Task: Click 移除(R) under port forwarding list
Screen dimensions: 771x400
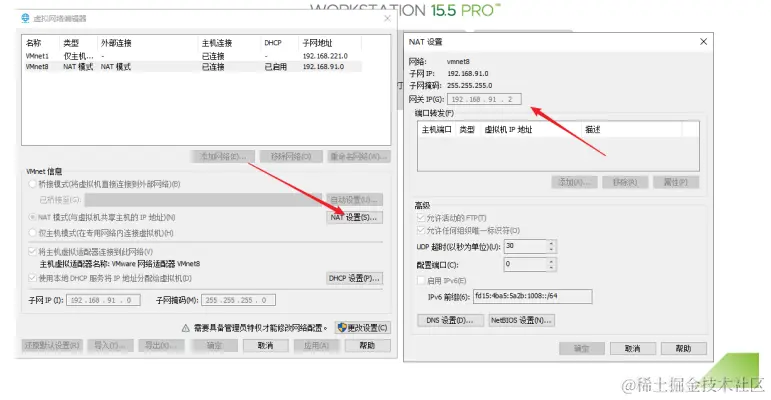Action: pos(625,182)
